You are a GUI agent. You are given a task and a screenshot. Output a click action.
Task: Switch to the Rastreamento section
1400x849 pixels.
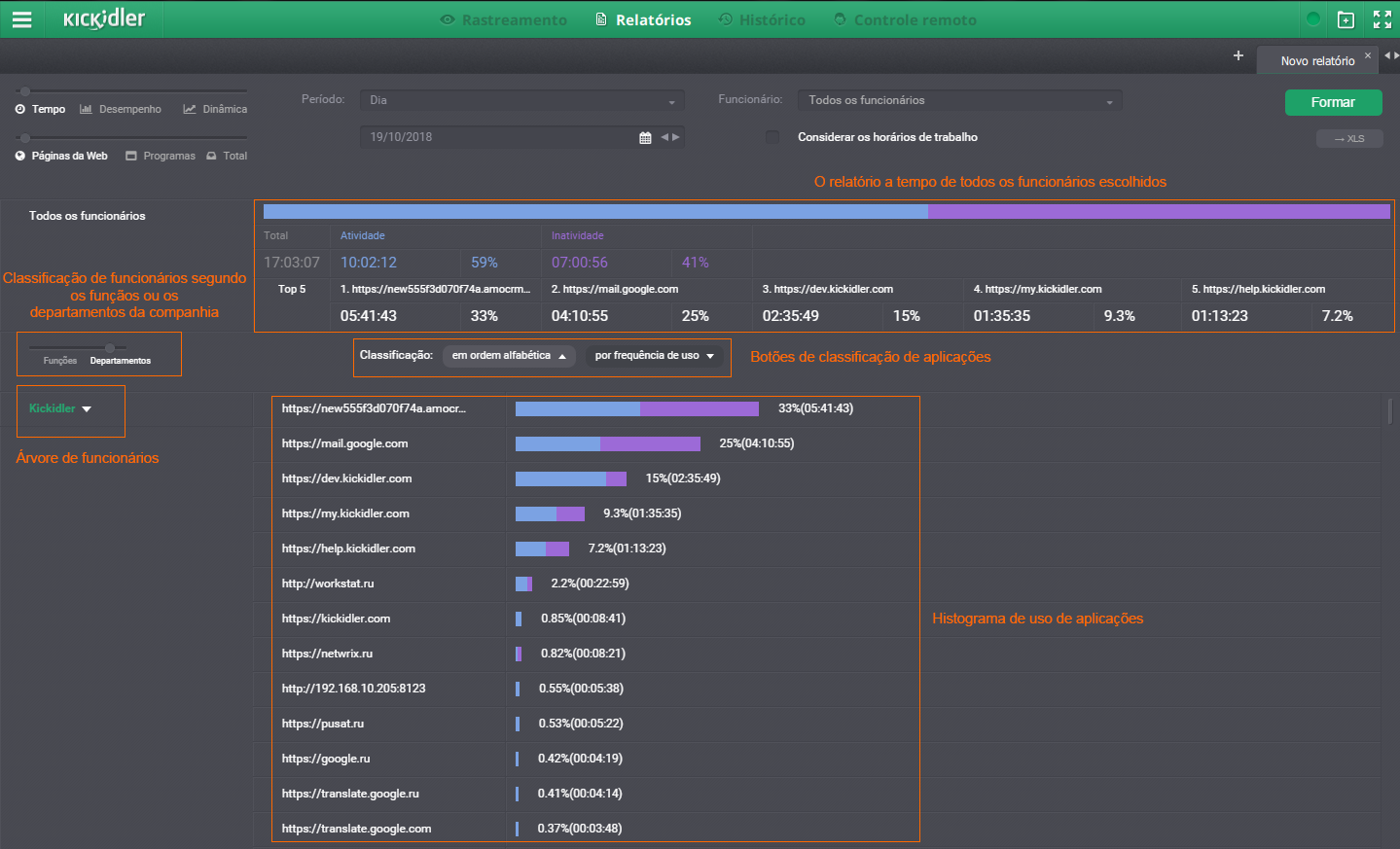click(514, 19)
